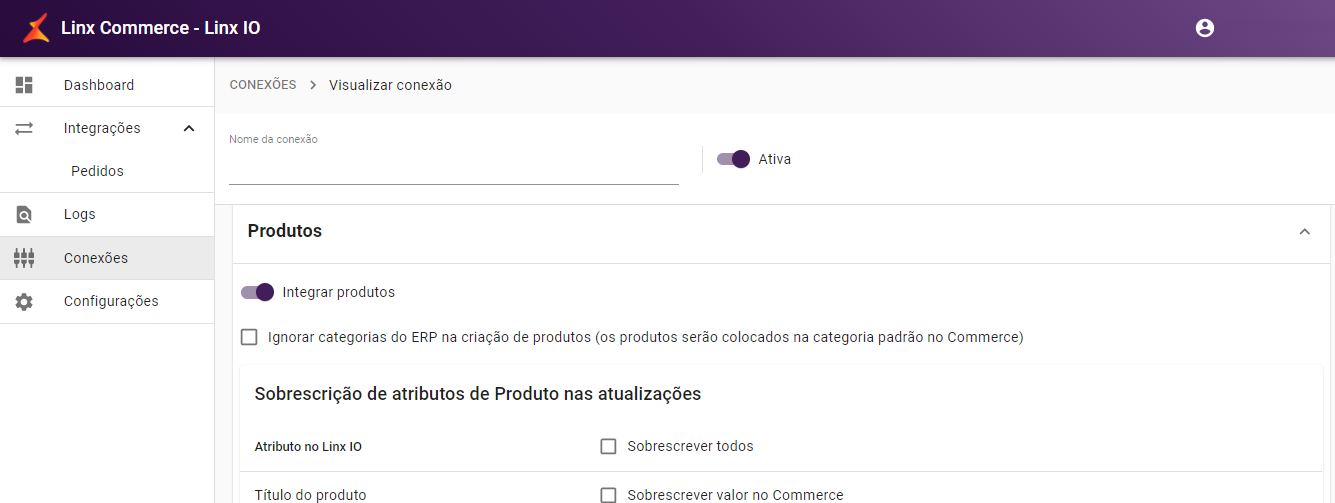
Task: Click Título do produto row label
Action: click(311, 495)
